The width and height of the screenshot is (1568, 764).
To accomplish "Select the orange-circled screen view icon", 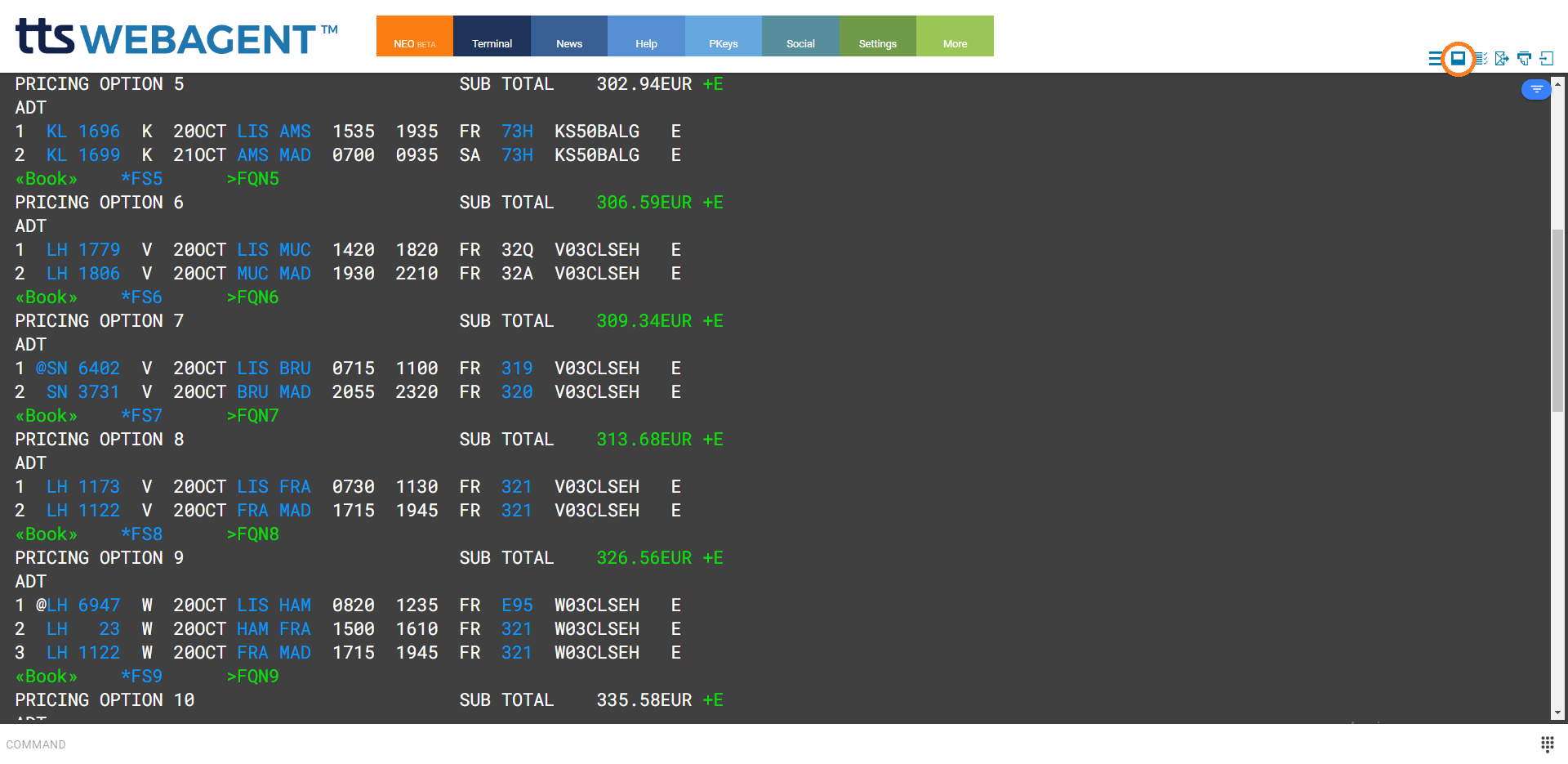I will [1457, 58].
